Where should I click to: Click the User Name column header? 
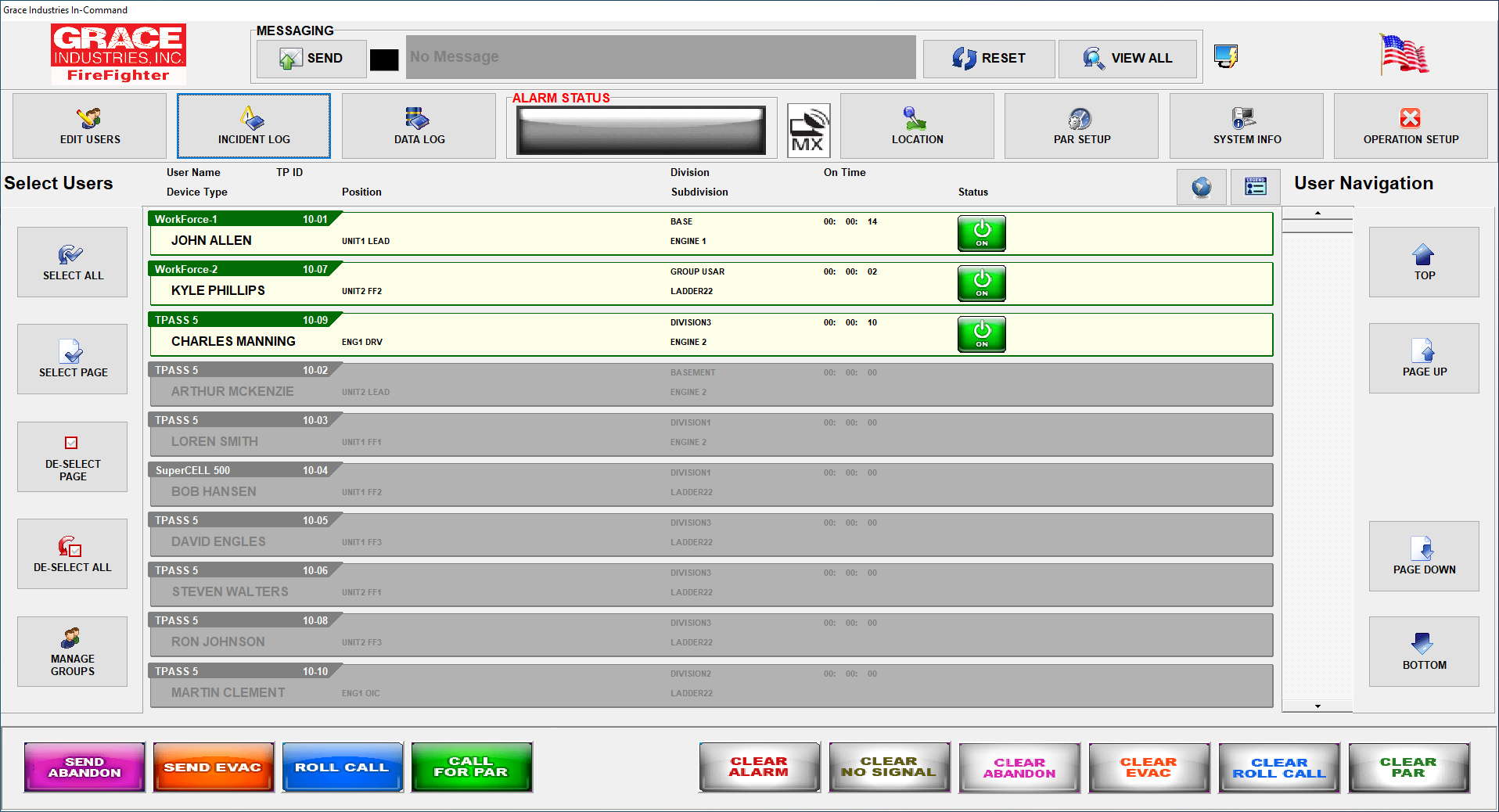193,172
